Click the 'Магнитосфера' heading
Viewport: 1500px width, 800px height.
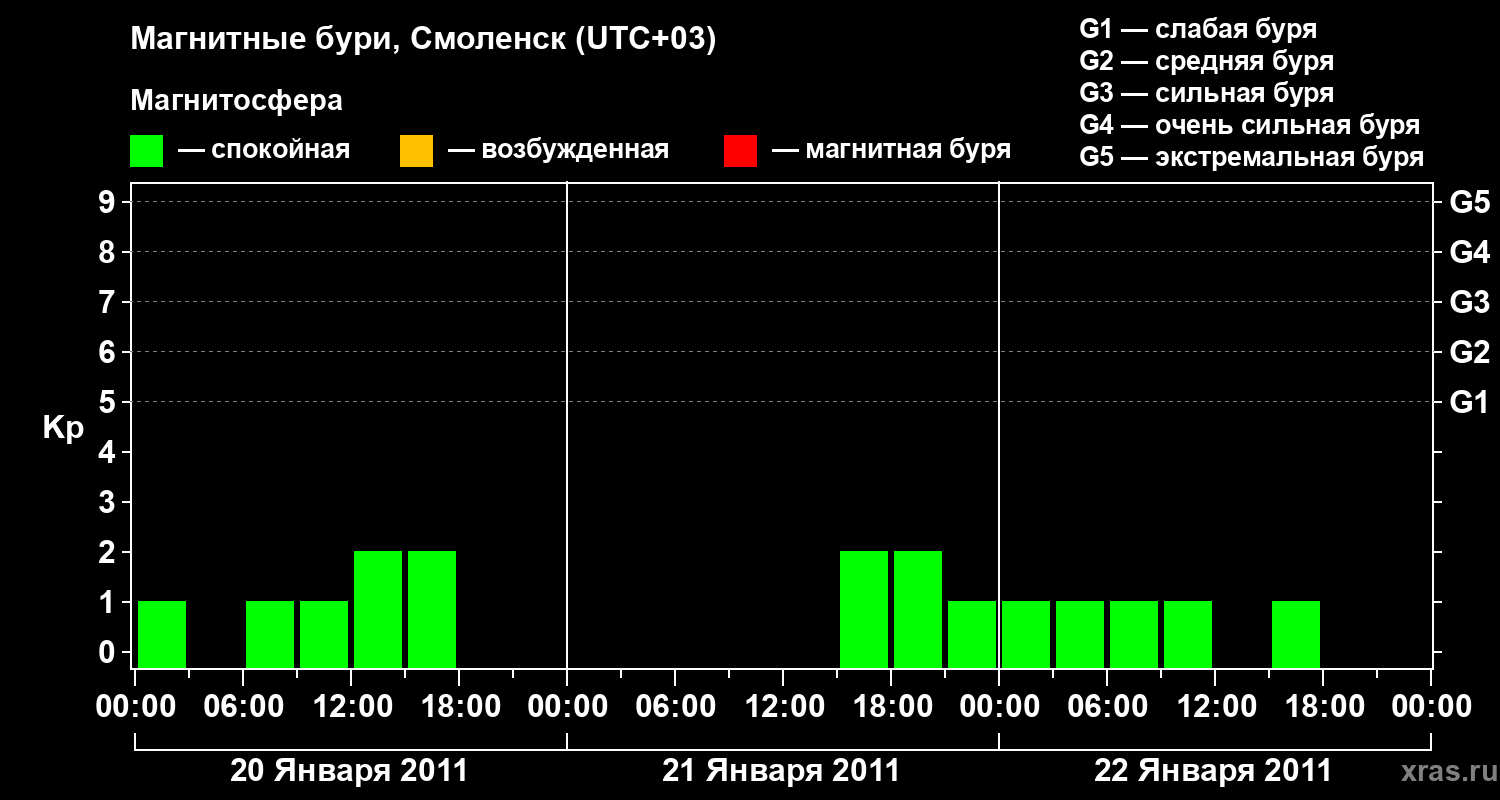[x=236, y=101]
